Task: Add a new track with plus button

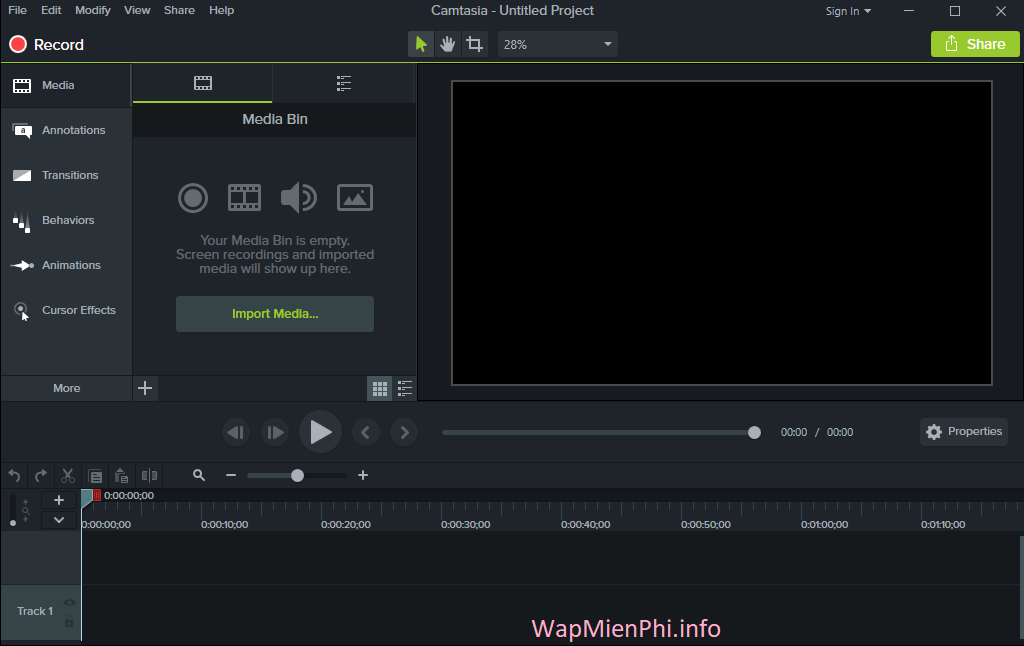Action: tap(59, 500)
